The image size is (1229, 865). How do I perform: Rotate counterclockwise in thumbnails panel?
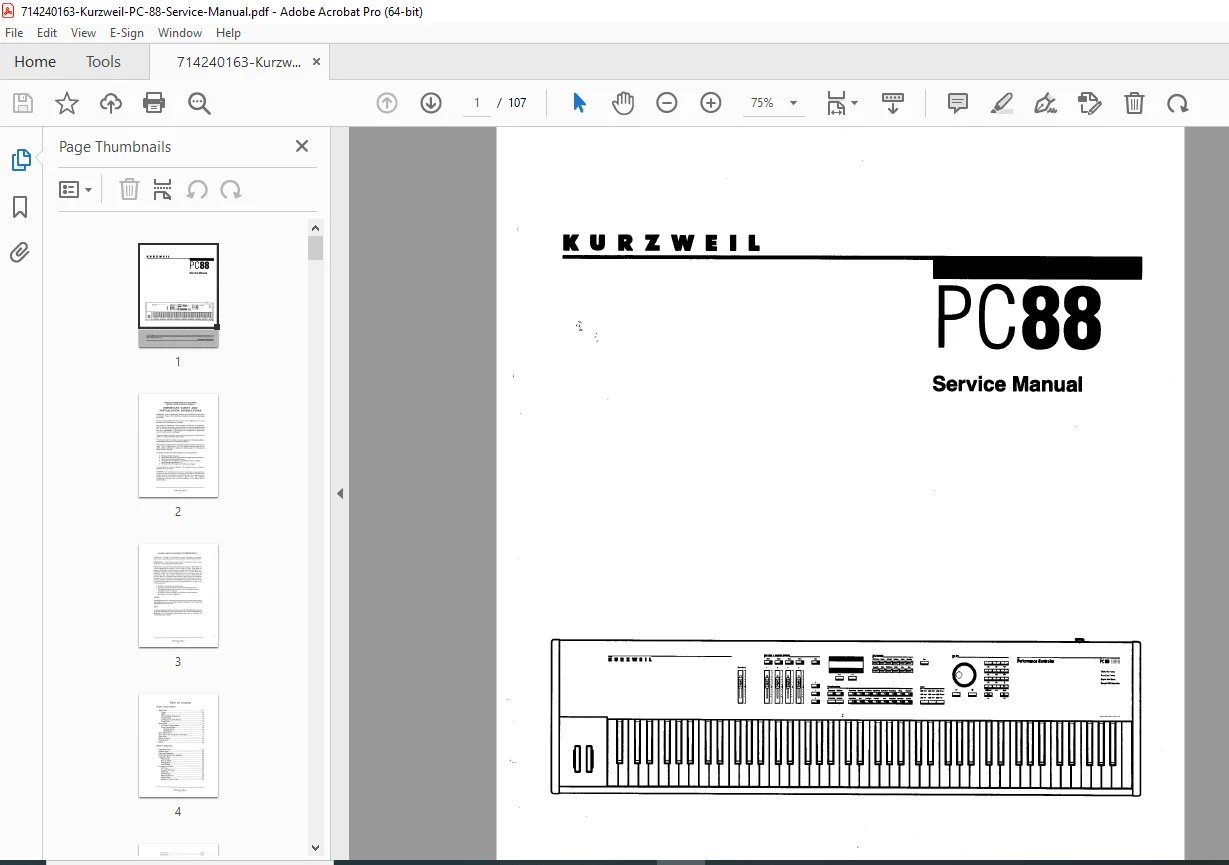click(198, 189)
